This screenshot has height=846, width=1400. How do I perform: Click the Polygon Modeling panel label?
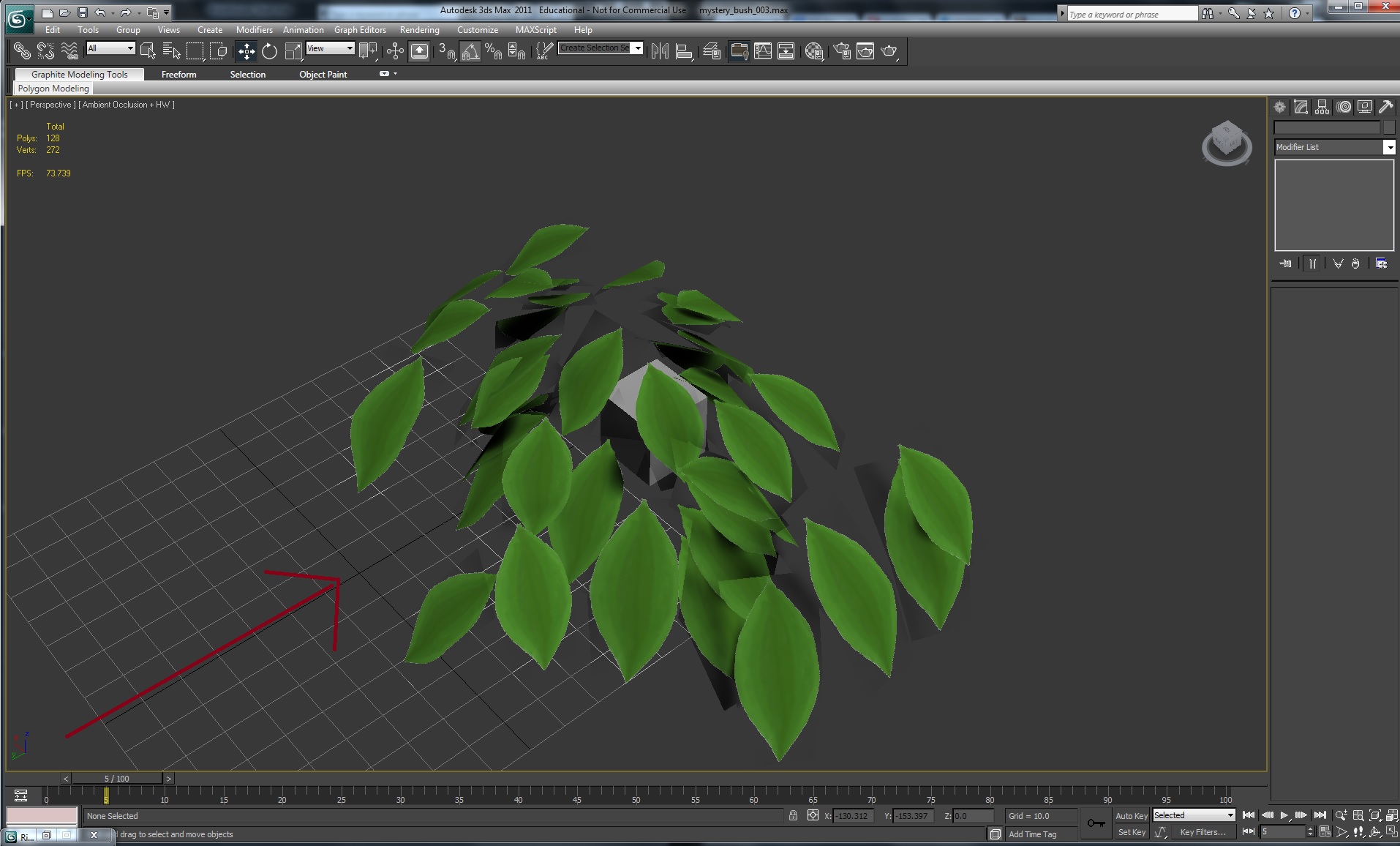[x=53, y=89]
